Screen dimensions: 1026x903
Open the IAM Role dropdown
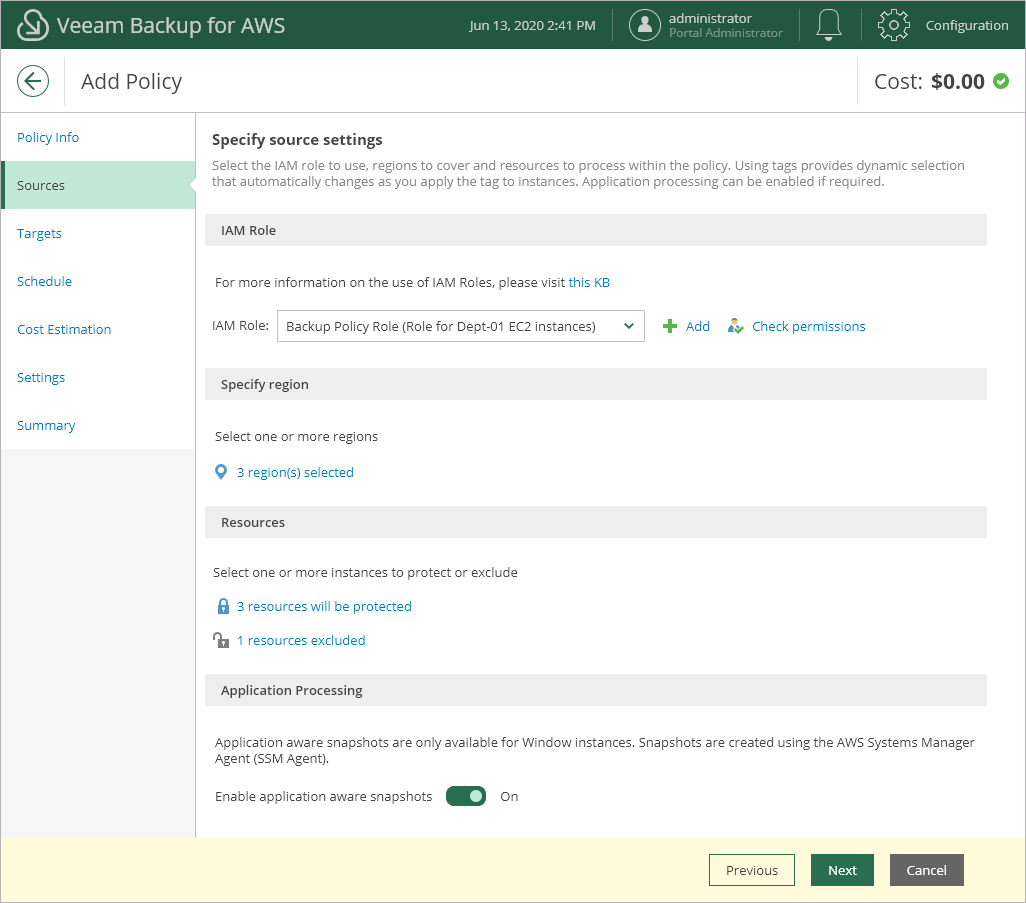[x=461, y=326]
